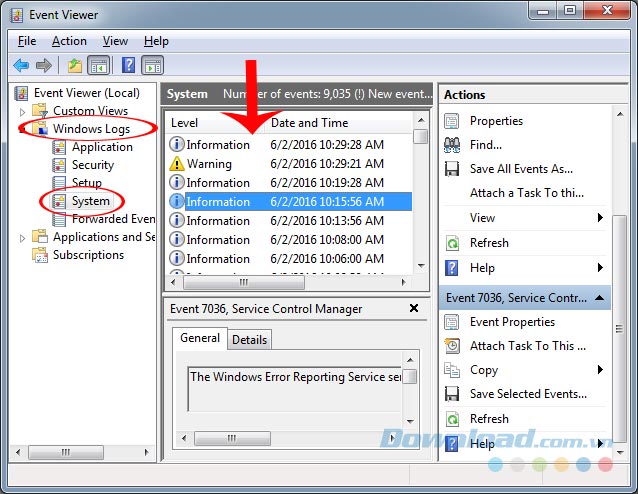
Task: Toggle the Show/Hide Action Pane toolbar icon
Action: pyautogui.click(x=153, y=65)
